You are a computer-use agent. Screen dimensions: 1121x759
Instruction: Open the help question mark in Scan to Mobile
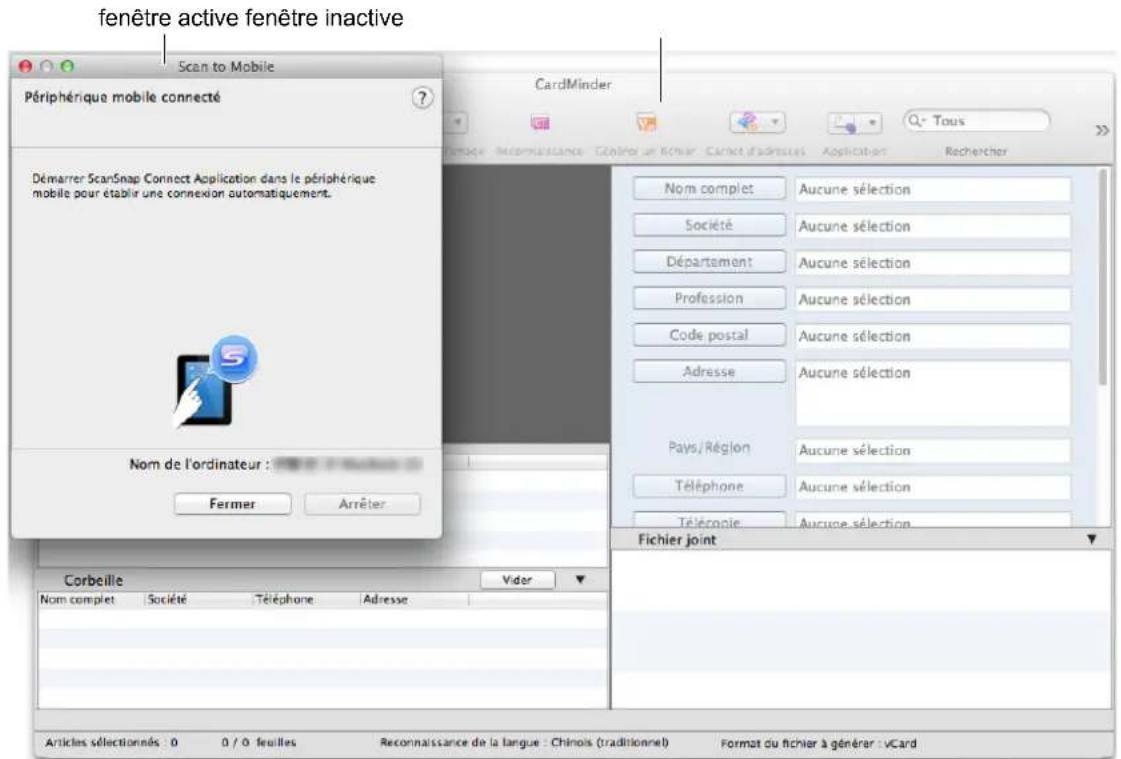(422, 98)
